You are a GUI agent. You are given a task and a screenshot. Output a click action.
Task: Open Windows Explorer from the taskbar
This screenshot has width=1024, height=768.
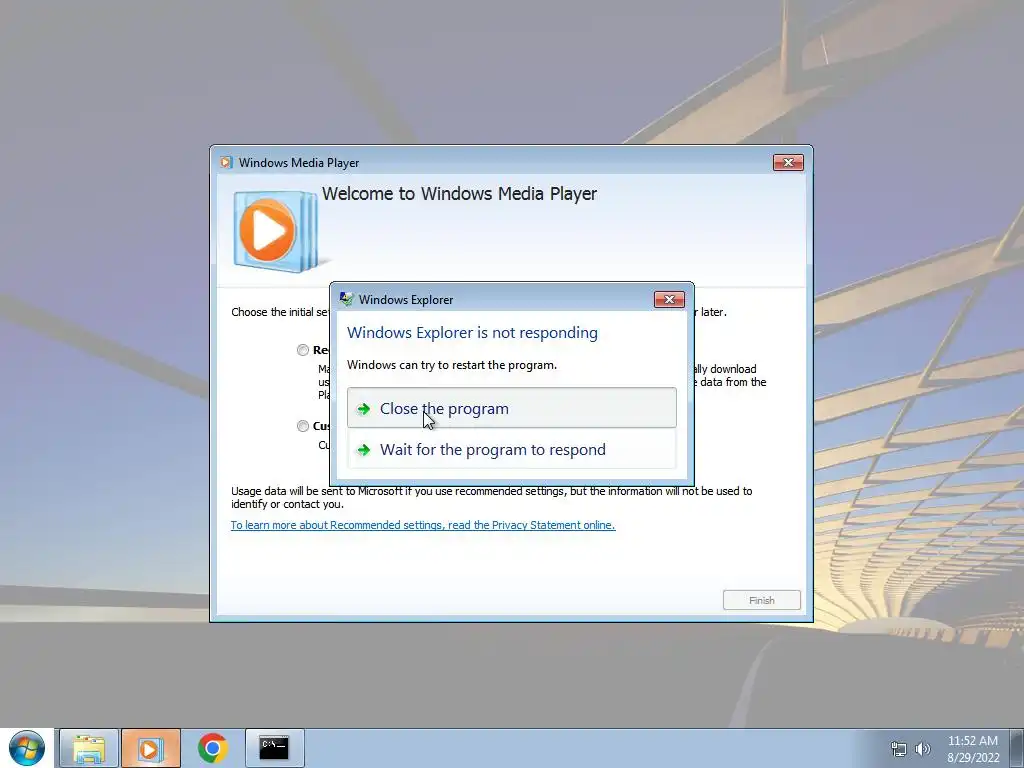89,748
